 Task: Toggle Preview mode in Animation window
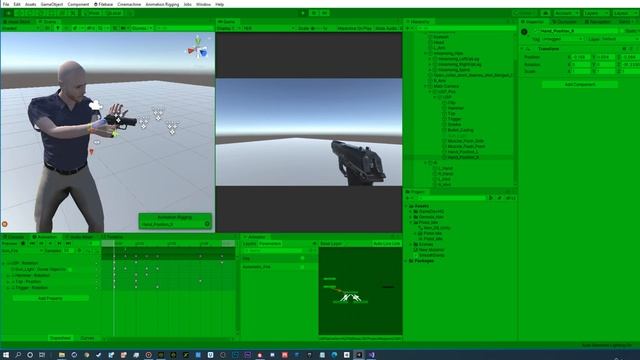(x=9, y=244)
